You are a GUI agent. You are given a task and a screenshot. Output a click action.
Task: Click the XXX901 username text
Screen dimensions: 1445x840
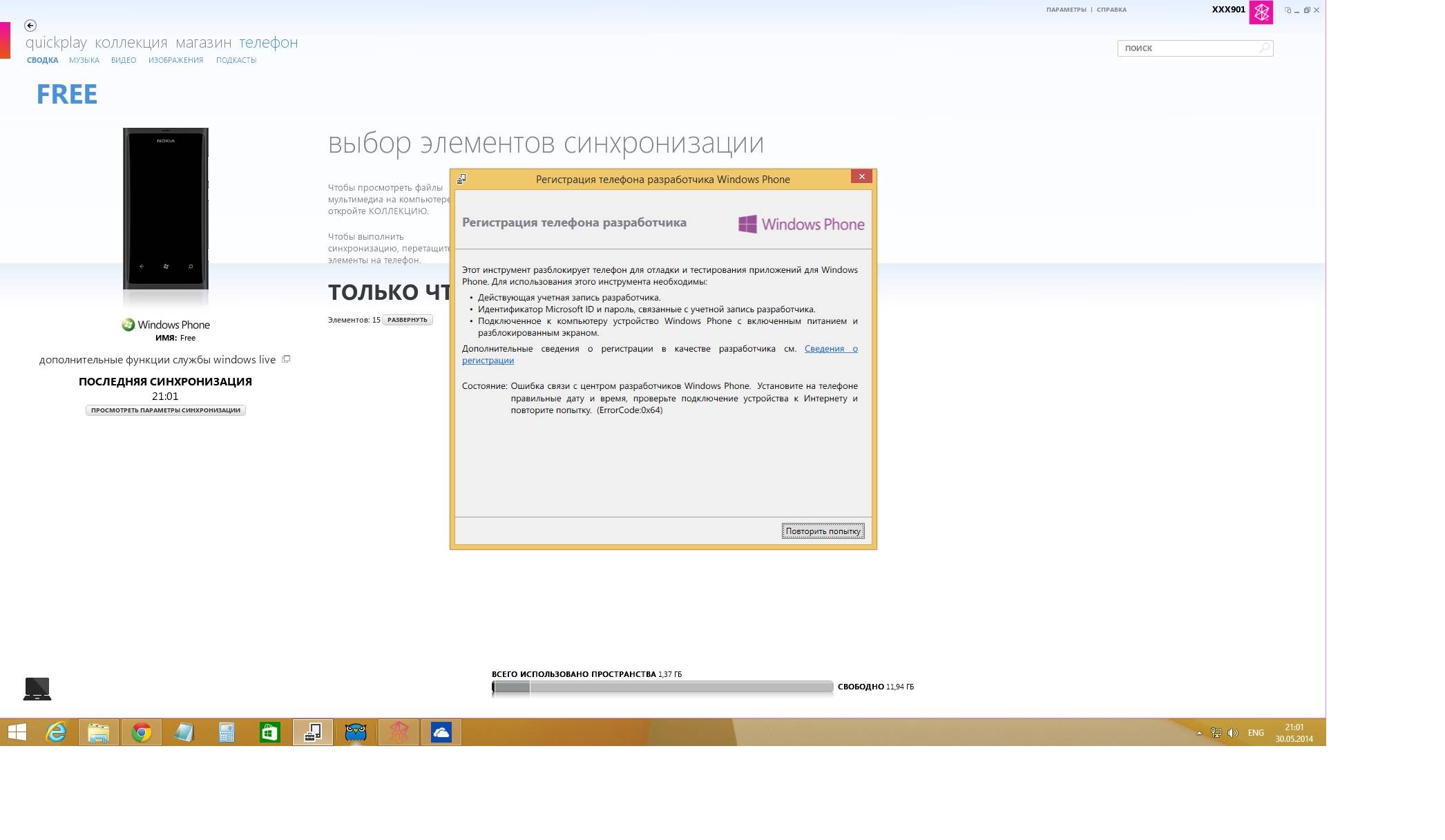click(1228, 10)
